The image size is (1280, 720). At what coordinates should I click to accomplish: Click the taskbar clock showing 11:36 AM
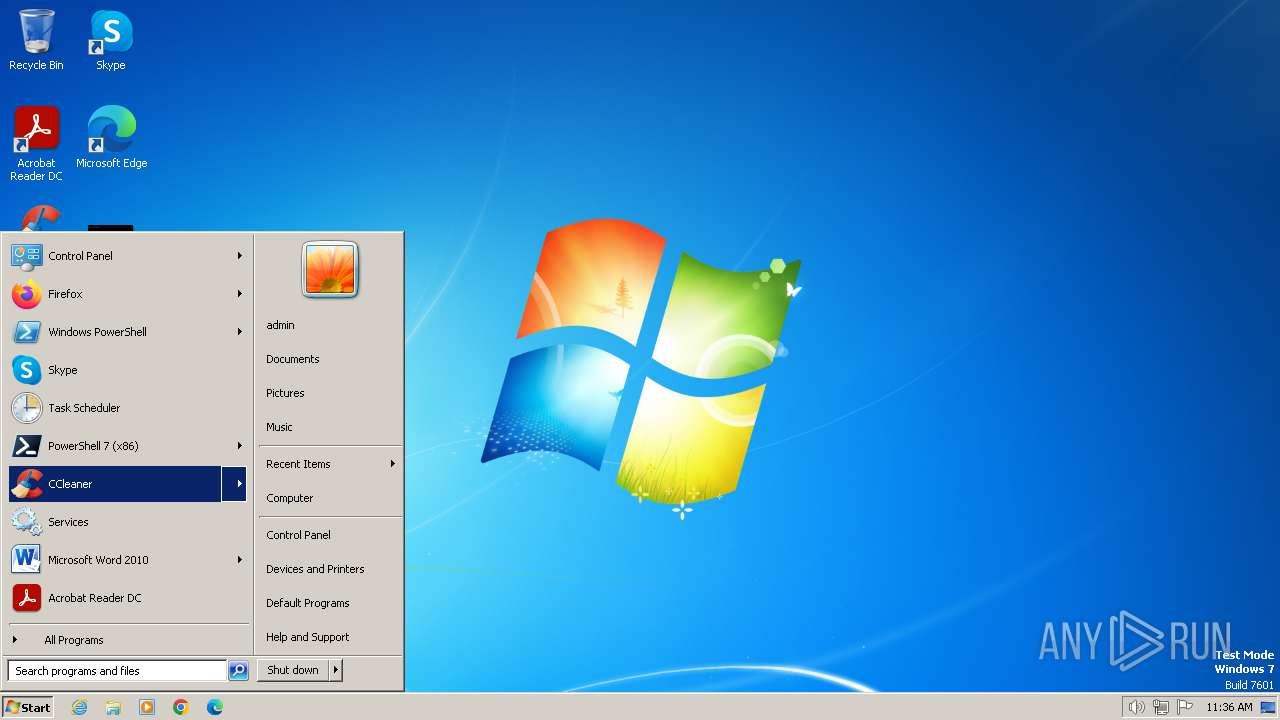1229,707
